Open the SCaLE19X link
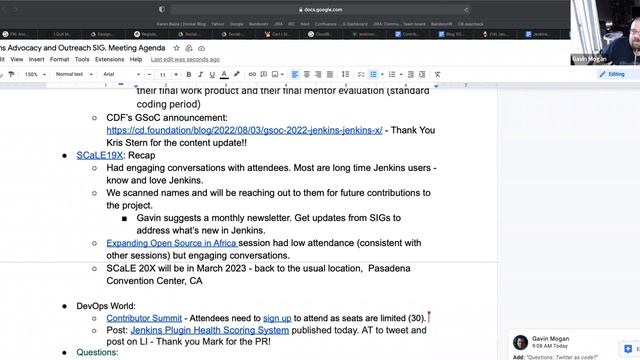 [x=100, y=155]
